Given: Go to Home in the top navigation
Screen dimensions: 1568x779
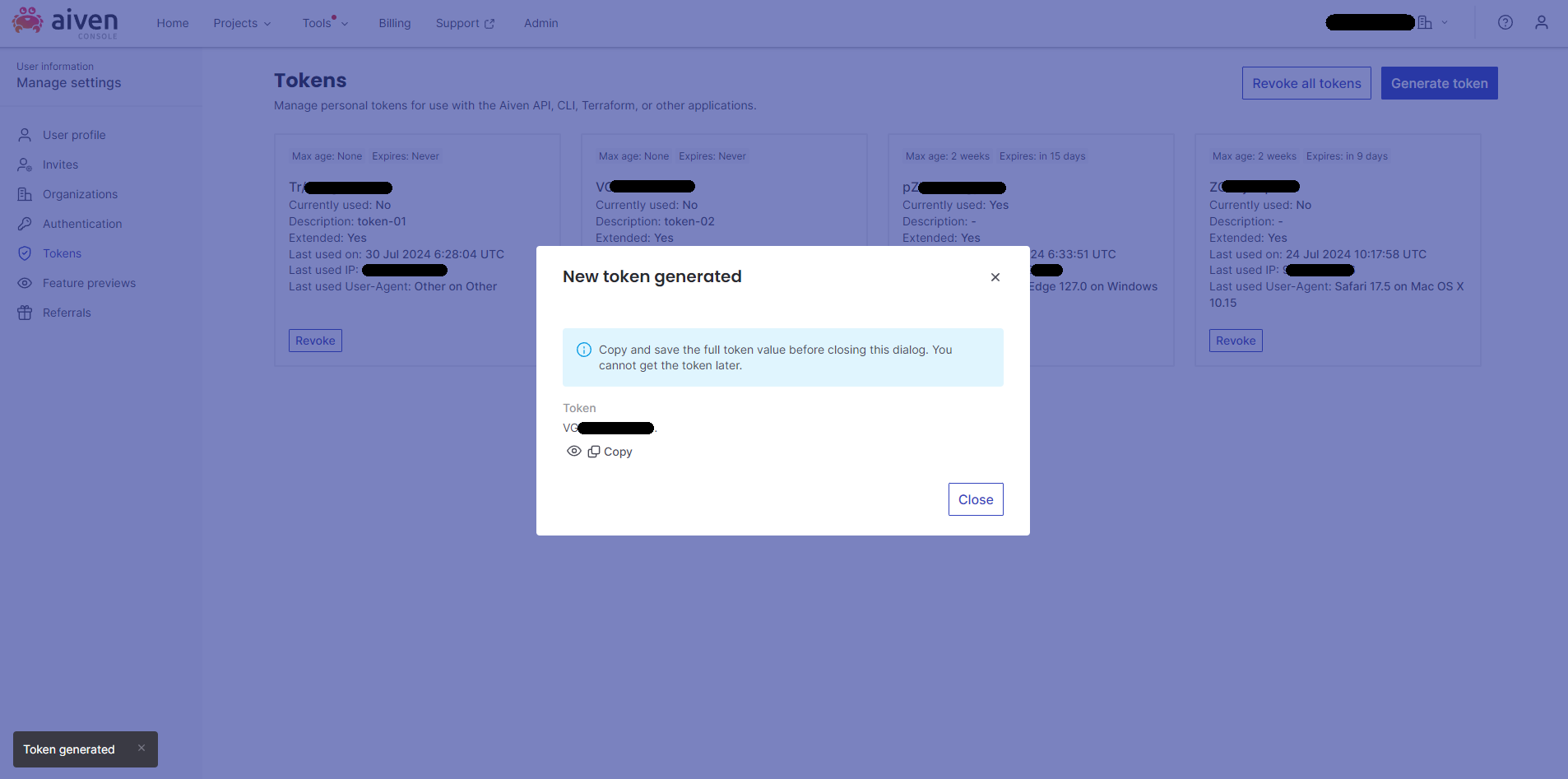Looking at the screenshot, I should [x=172, y=23].
